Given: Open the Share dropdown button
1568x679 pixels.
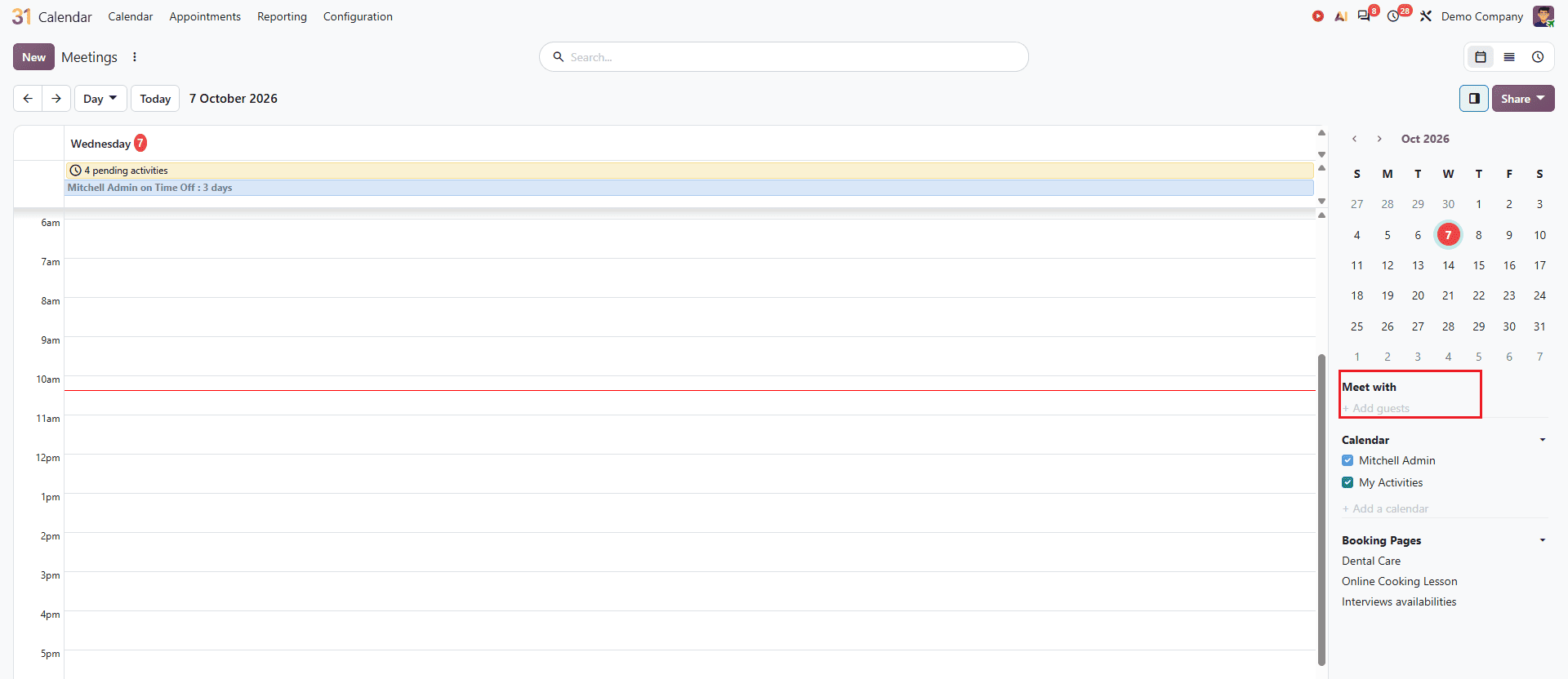Looking at the screenshot, I should tap(1523, 99).
